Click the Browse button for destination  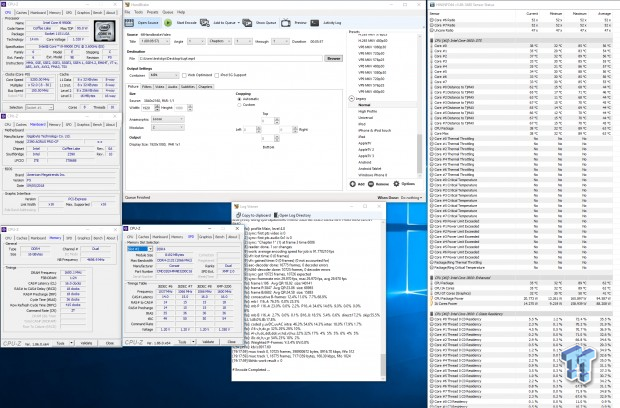[x=333, y=59]
